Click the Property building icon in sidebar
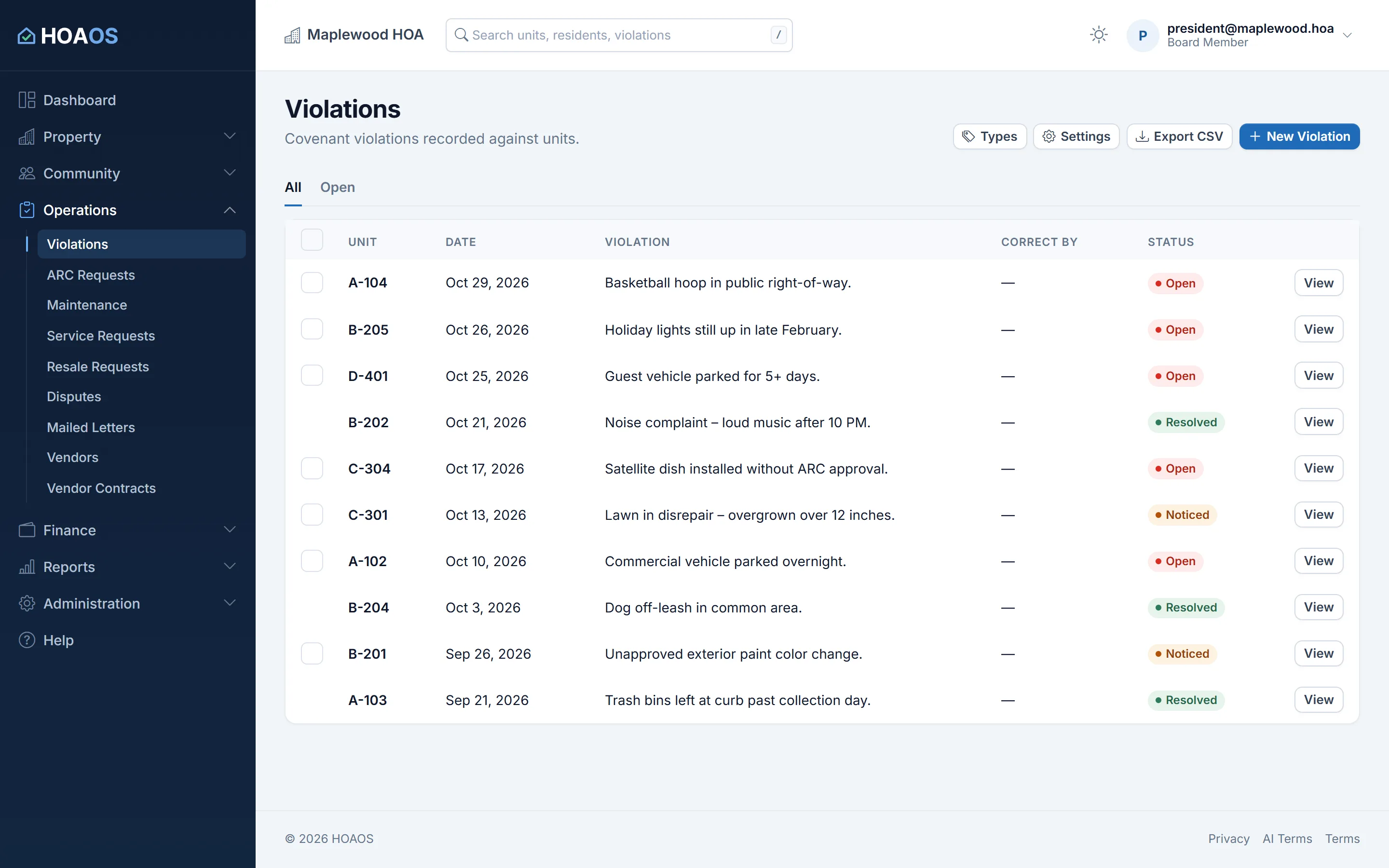 pyautogui.click(x=27, y=136)
